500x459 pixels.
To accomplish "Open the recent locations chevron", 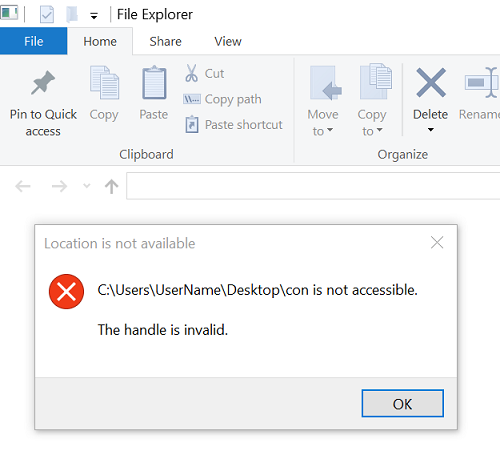I will pos(87,186).
